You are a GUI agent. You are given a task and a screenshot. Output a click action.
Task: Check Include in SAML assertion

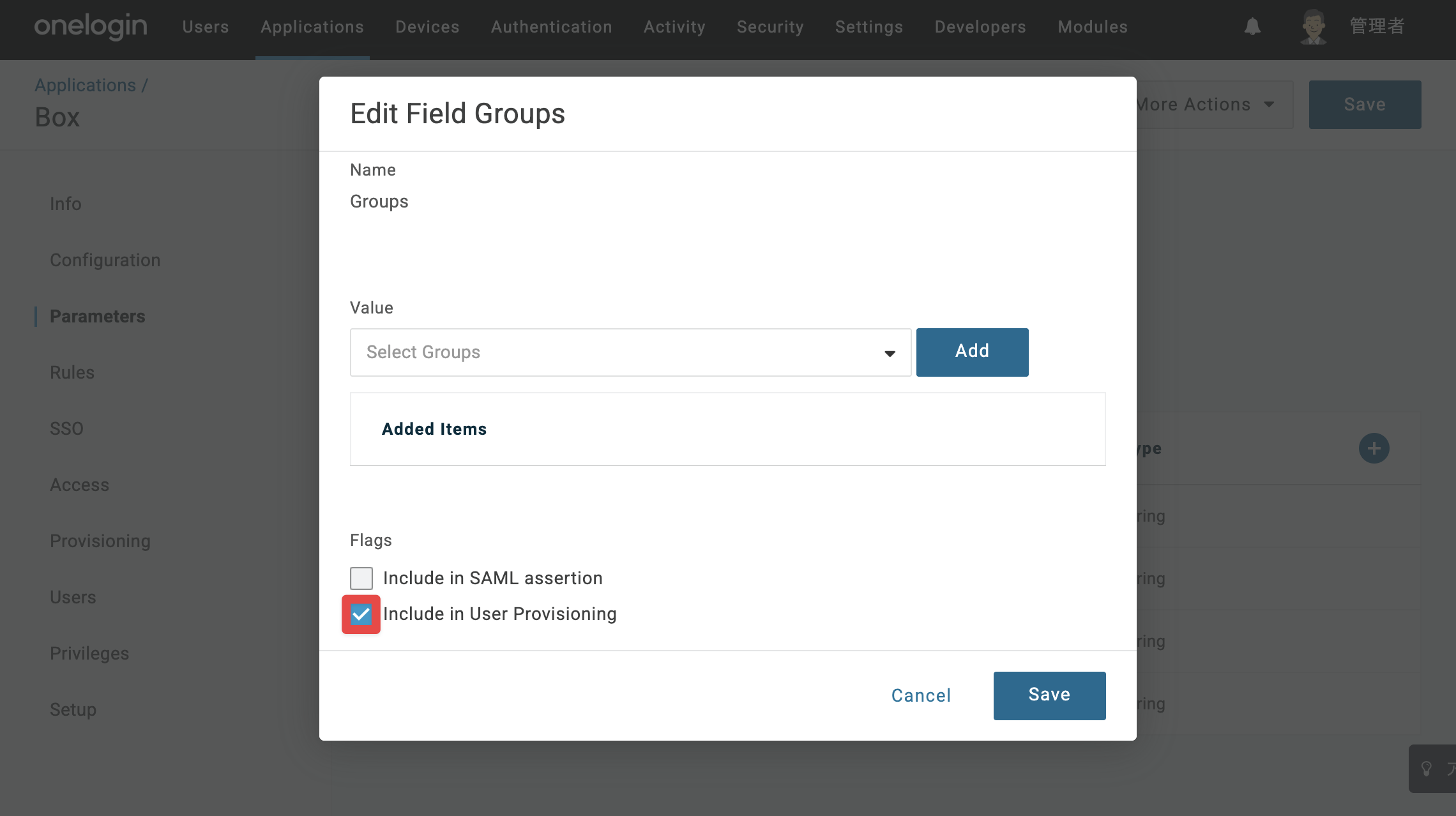(x=361, y=578)
